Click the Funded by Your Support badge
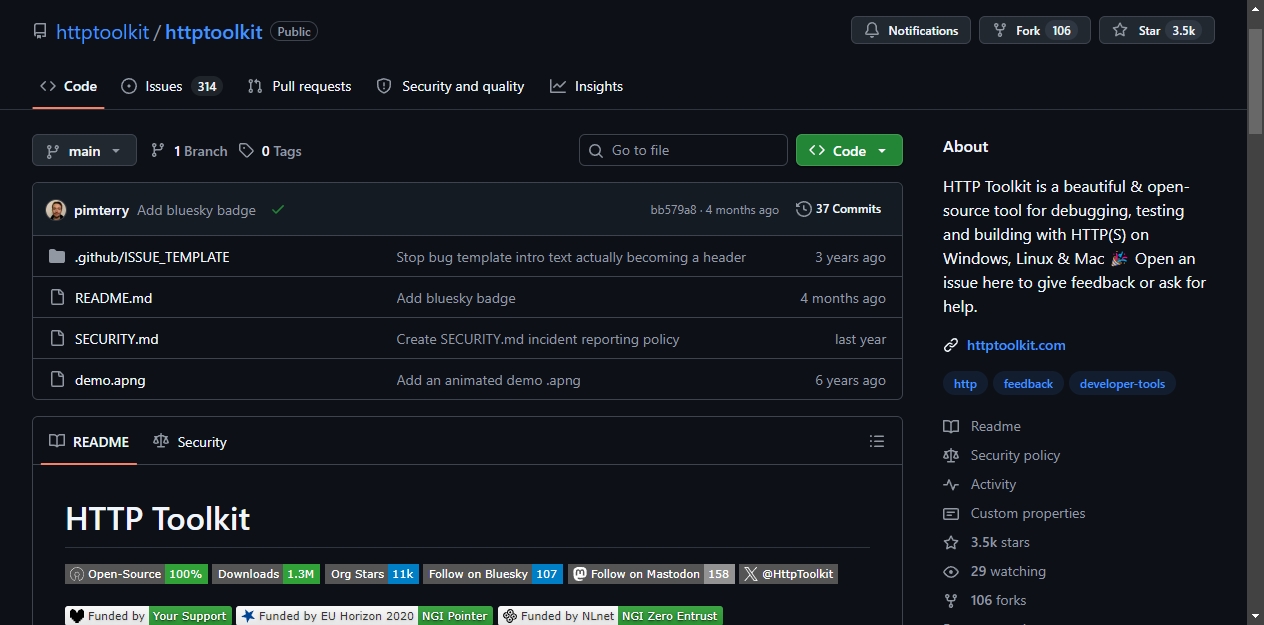The height and width of the screenshot is (625, 1264). point(148,615)
